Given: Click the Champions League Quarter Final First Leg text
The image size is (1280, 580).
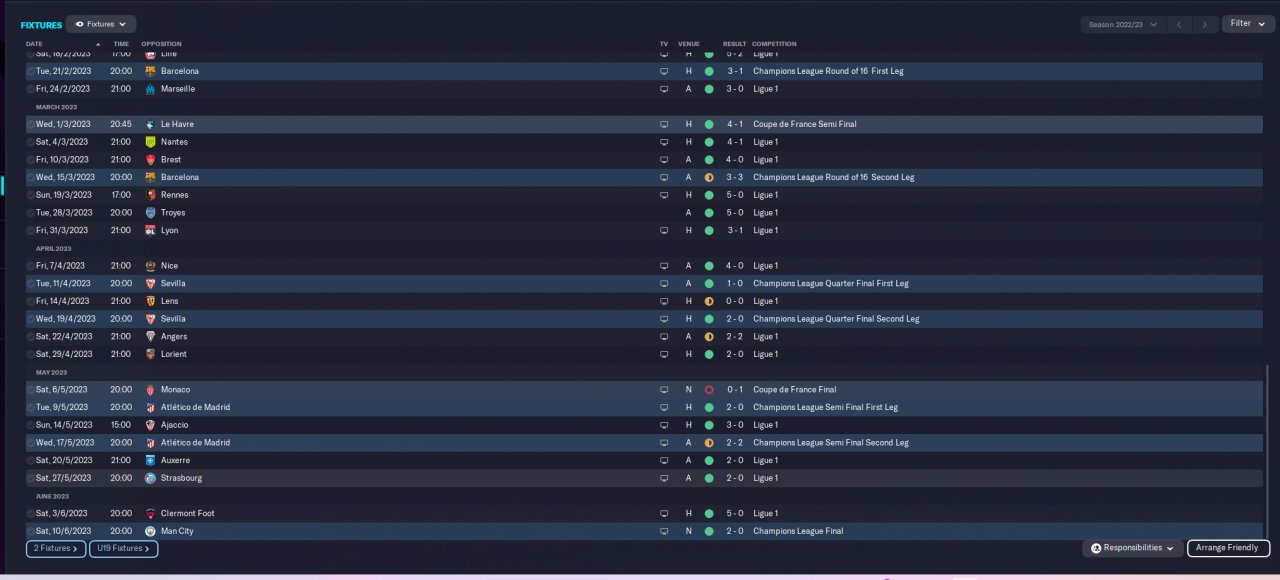Looking at the screenshot, I should [831, 283].
